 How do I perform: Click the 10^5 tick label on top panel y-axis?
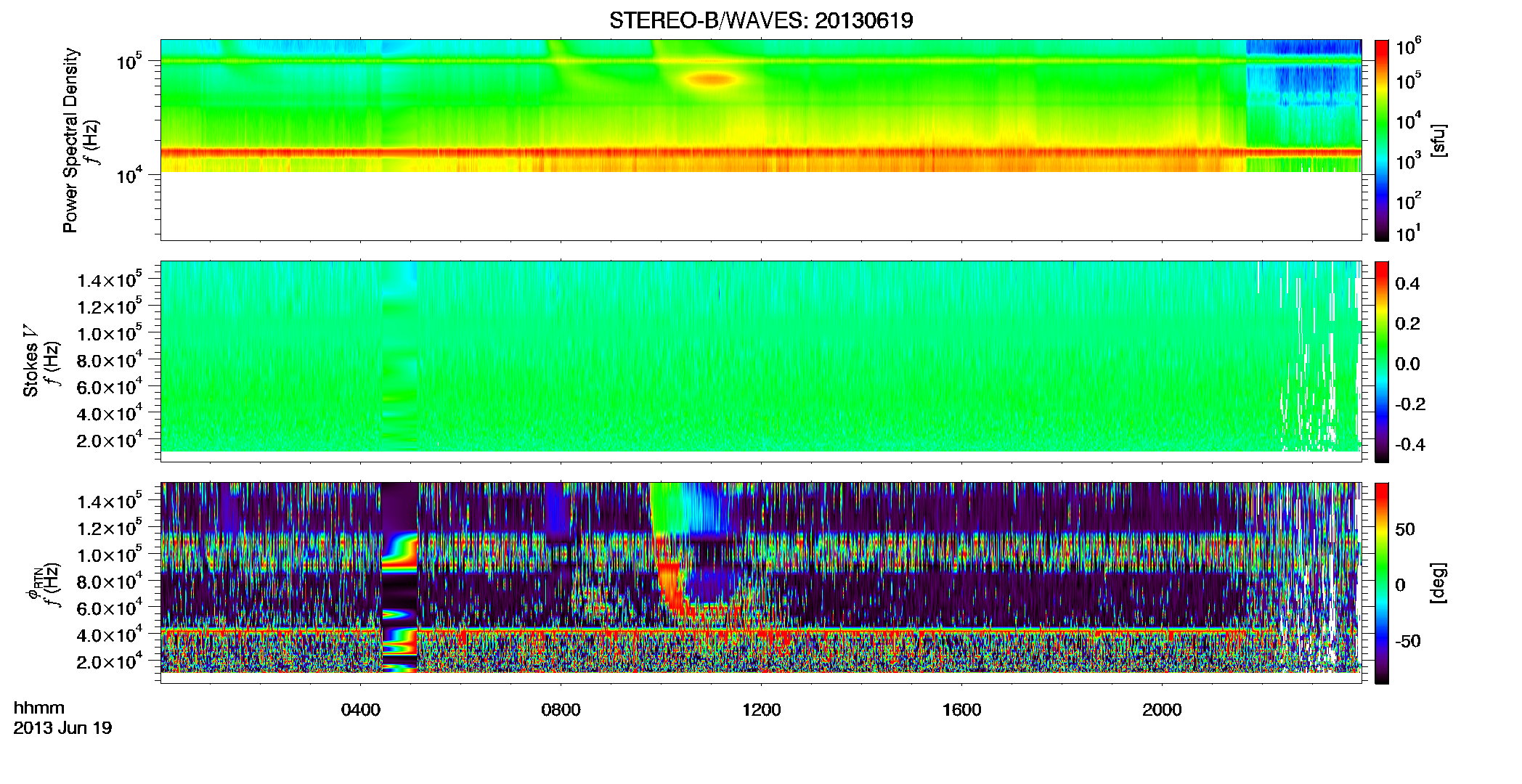pyautogui.click(x=129, y=61)
